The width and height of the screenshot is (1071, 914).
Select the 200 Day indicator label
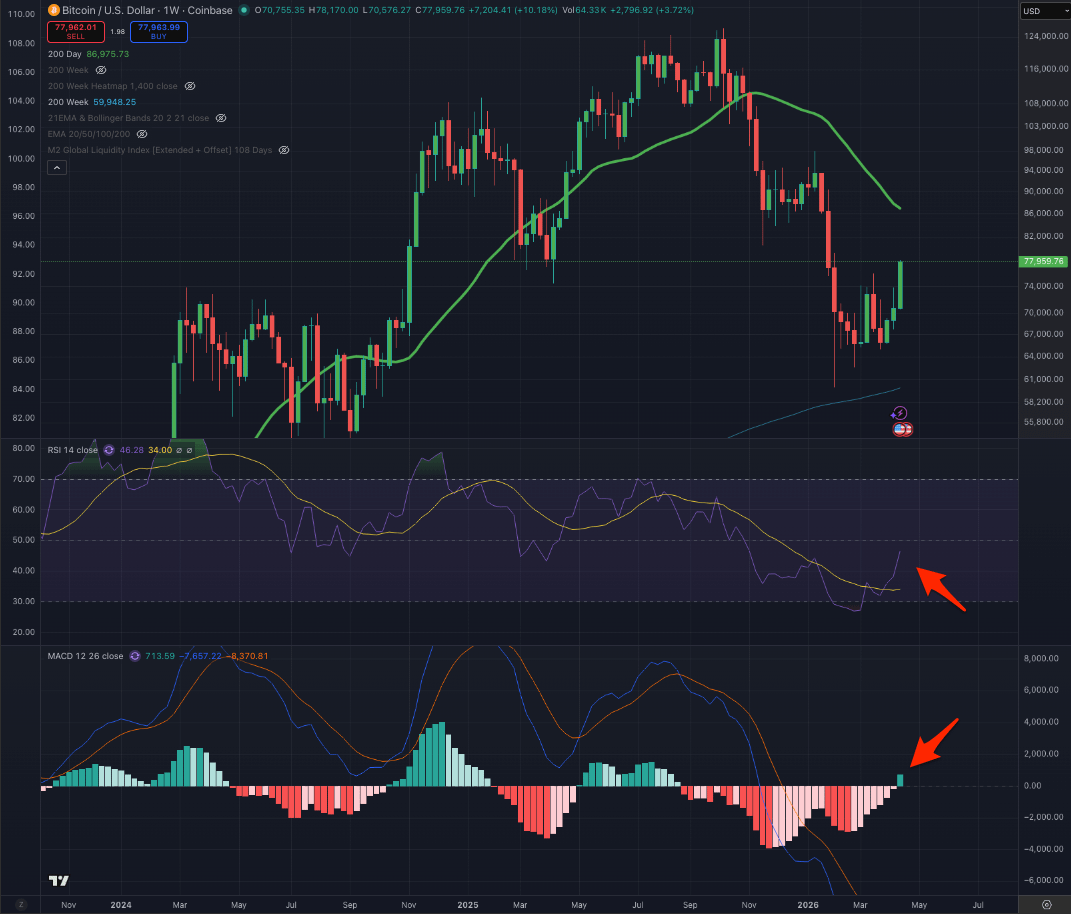tap(65, 54)
